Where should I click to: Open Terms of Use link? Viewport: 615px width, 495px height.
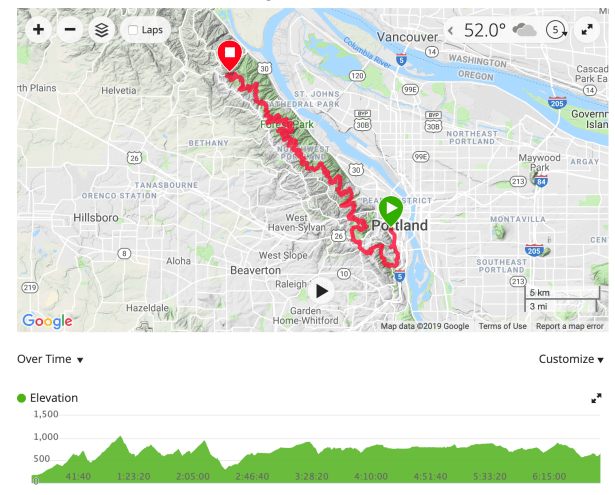click(x=502, y=326)
